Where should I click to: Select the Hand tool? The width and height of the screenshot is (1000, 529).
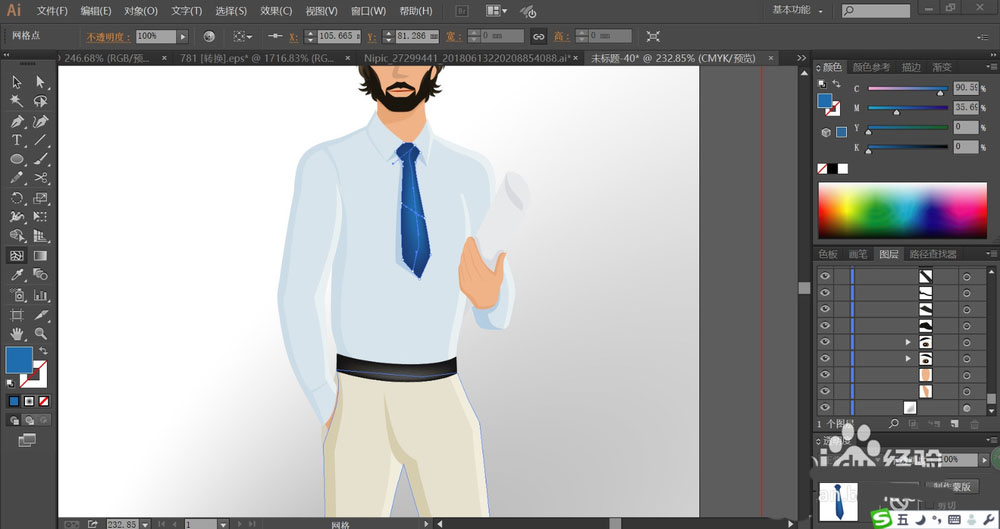[17, 333]
